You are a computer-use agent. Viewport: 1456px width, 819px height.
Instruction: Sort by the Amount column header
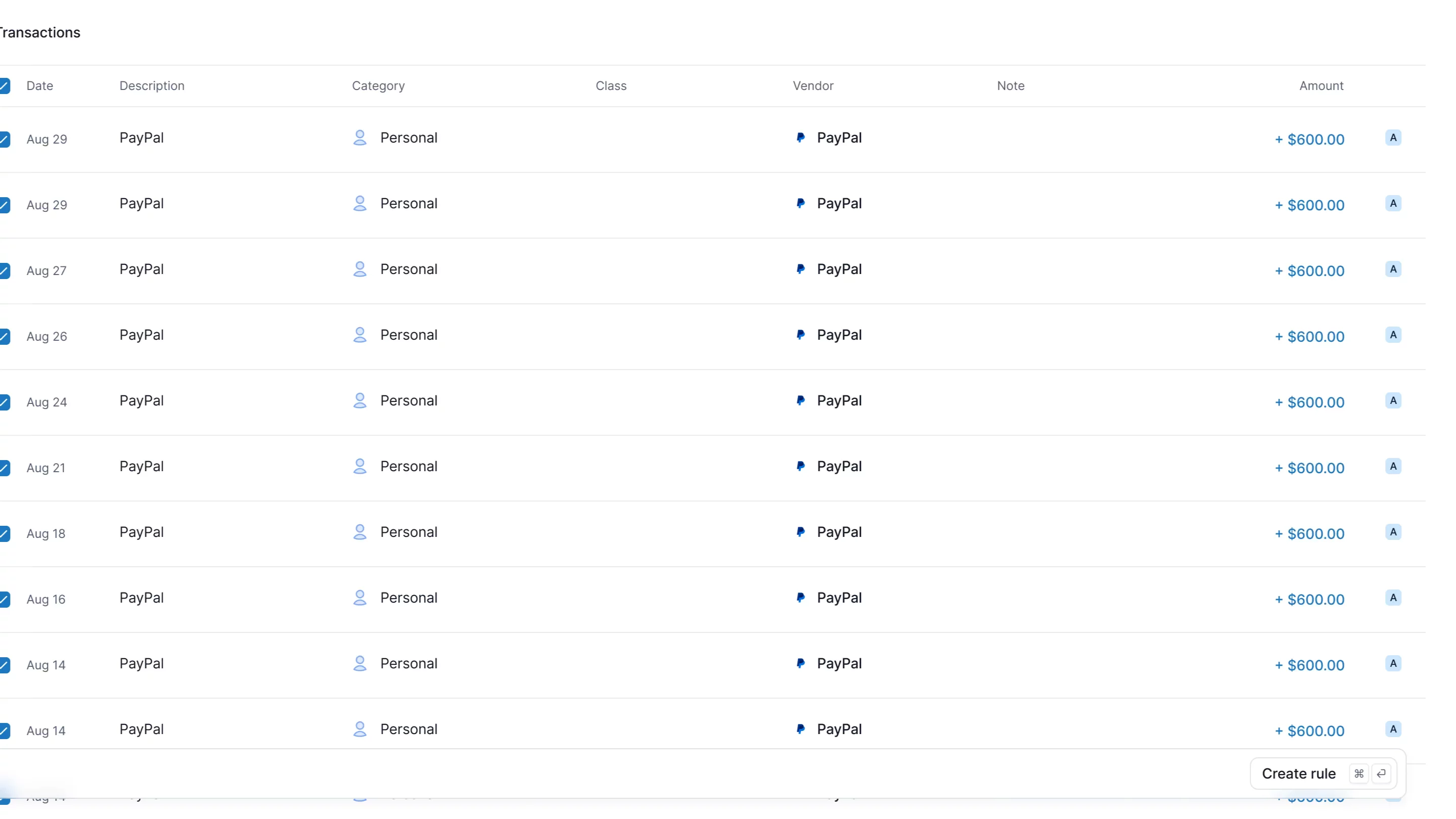[x=1321, y=86]
